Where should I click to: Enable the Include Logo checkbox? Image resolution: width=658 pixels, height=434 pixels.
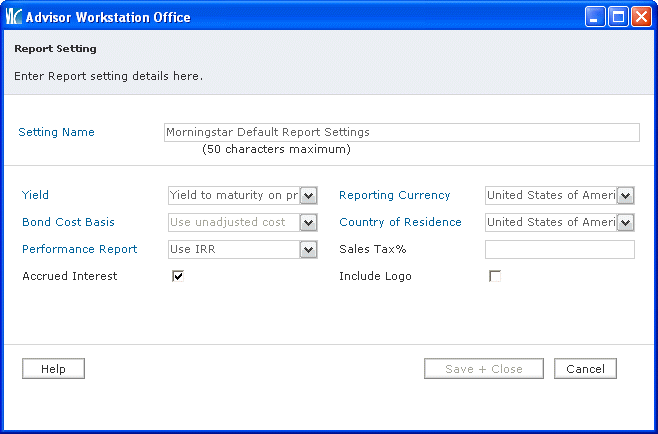point(494,277)
